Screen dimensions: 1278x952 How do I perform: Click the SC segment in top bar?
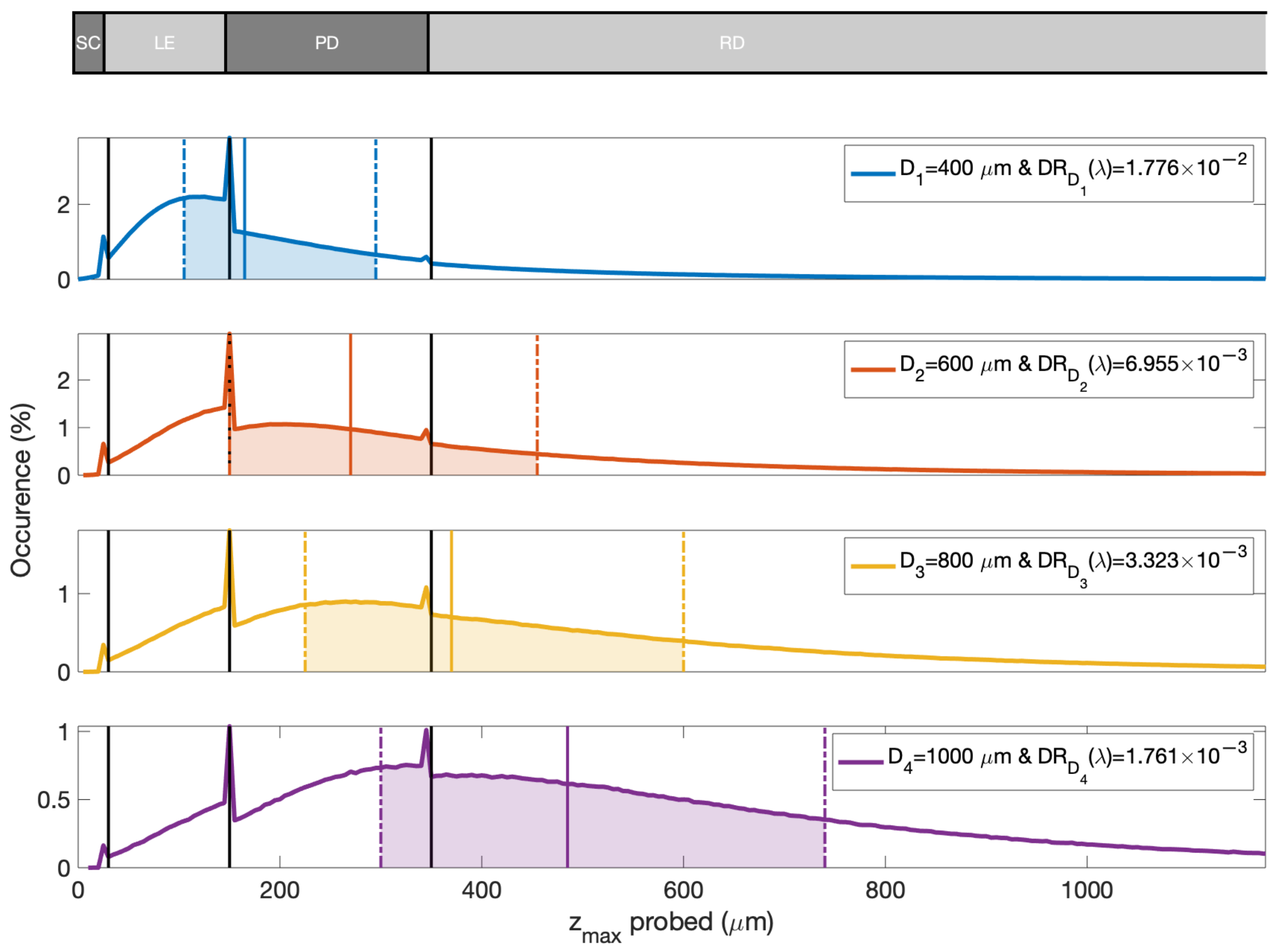88,43
